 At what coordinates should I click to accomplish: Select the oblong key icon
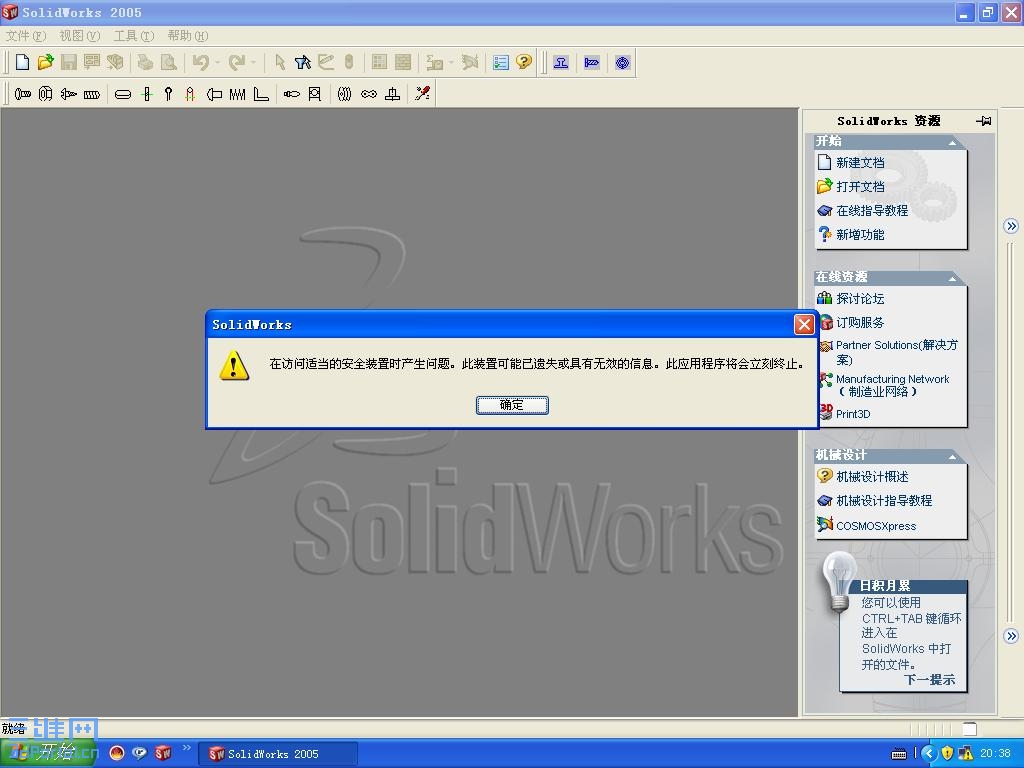click(x=123, y=94)
